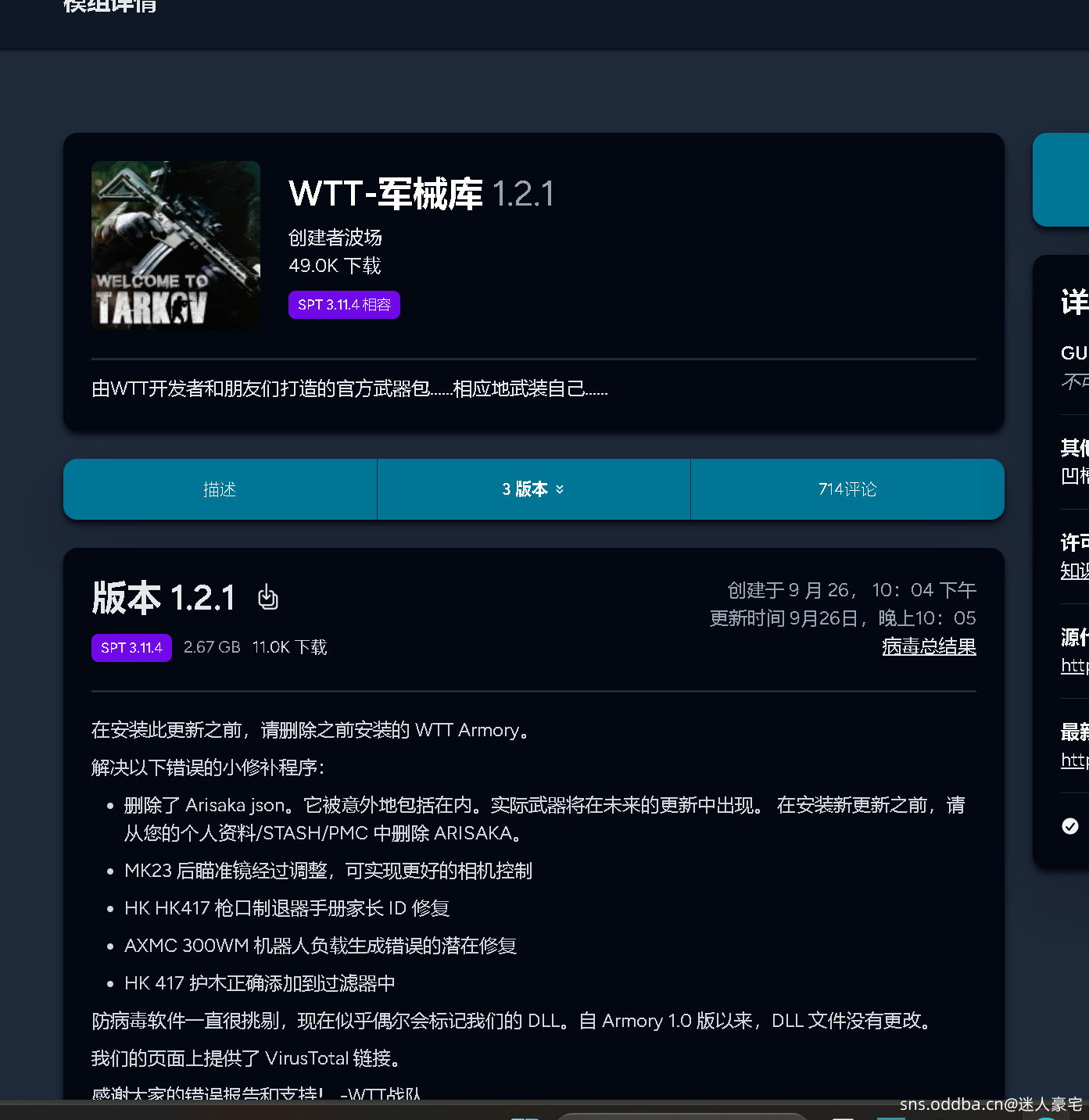Expand the 版本 dropdown chevron
Screen dimensions: 1089x1120
coord(560,489)
